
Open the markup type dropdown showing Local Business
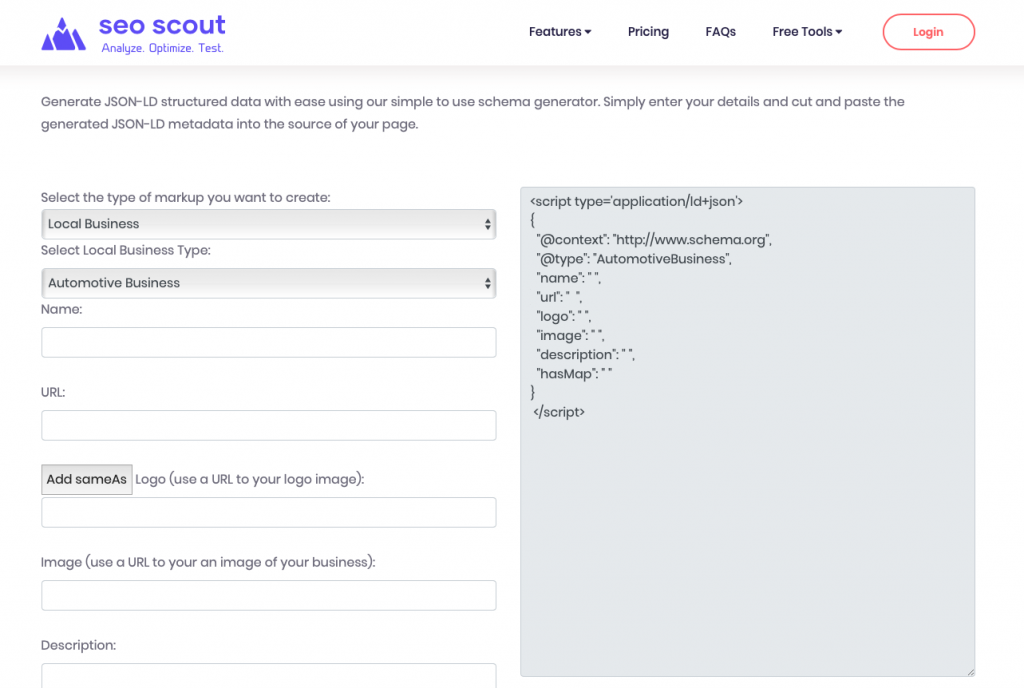pyautogui.click(x=268, y=224)
